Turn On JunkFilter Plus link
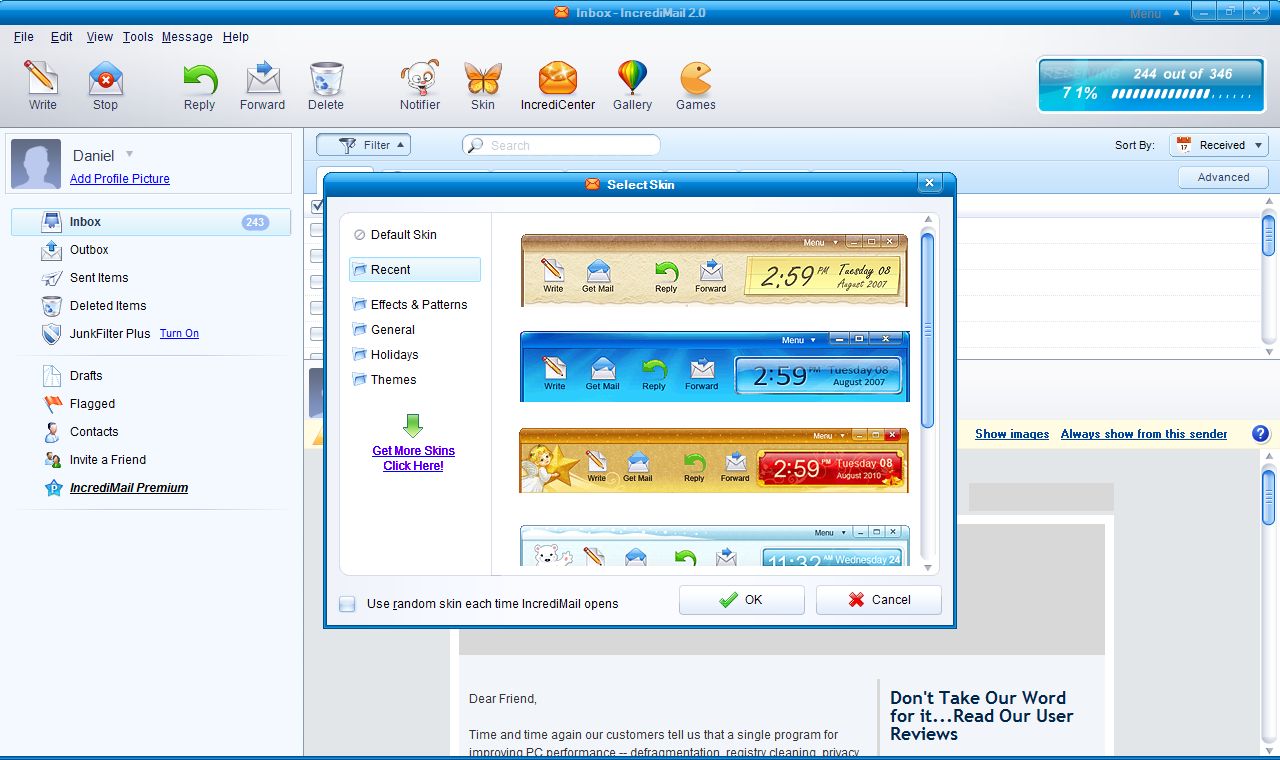Screen dimensions: 1280x760 click(179, 334)
